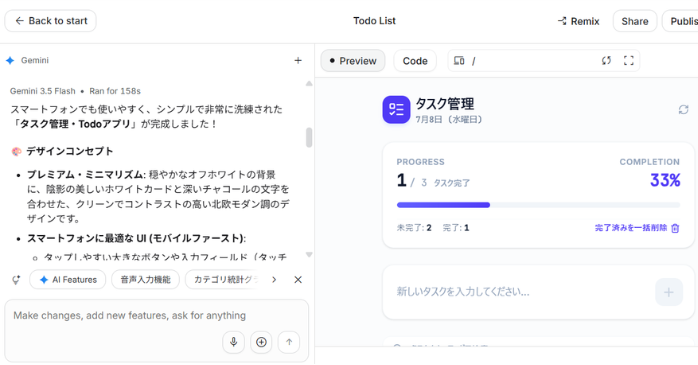Click the Gemini 3.5 Flash label
698x365 pixels.
pos(43,91)
